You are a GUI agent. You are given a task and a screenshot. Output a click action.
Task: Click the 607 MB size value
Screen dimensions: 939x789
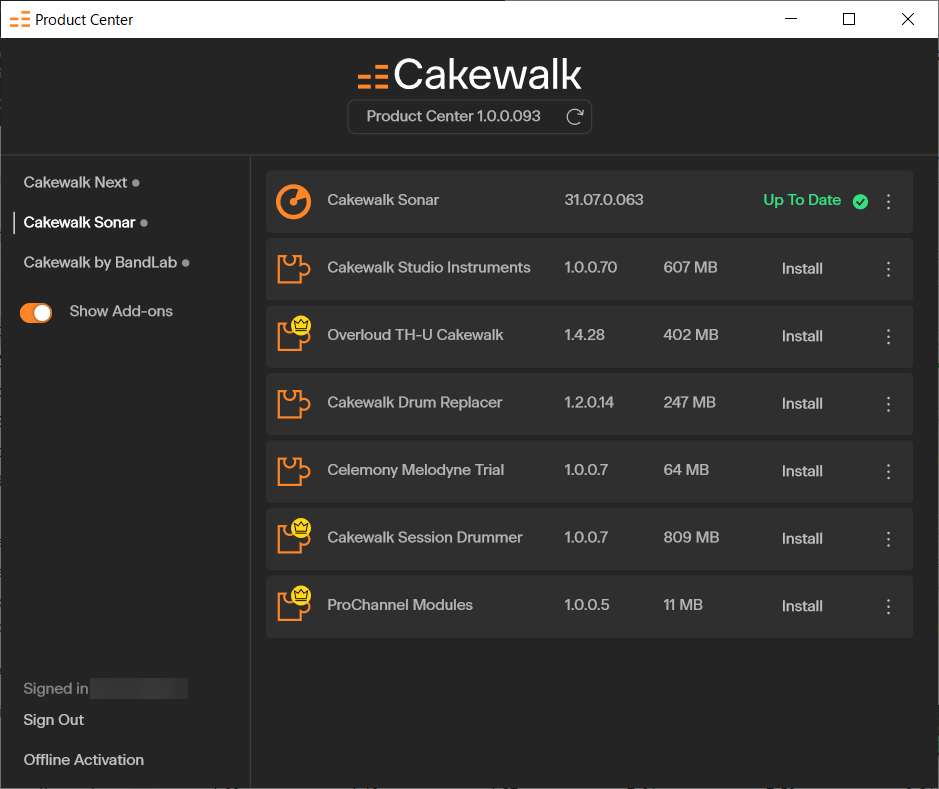(690, 268)
